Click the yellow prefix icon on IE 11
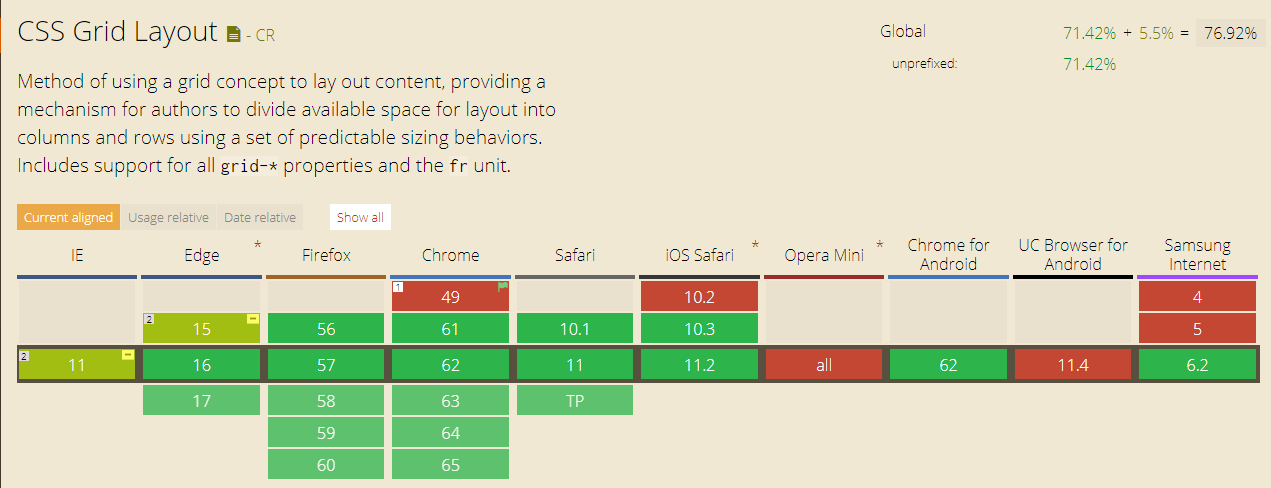 click(x=128, y=355)
